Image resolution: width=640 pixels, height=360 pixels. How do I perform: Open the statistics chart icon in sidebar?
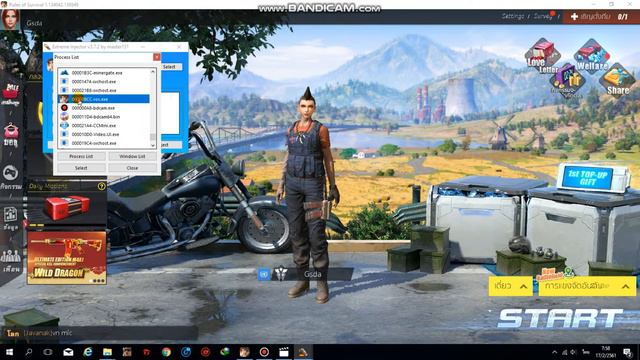coord(11,218)
